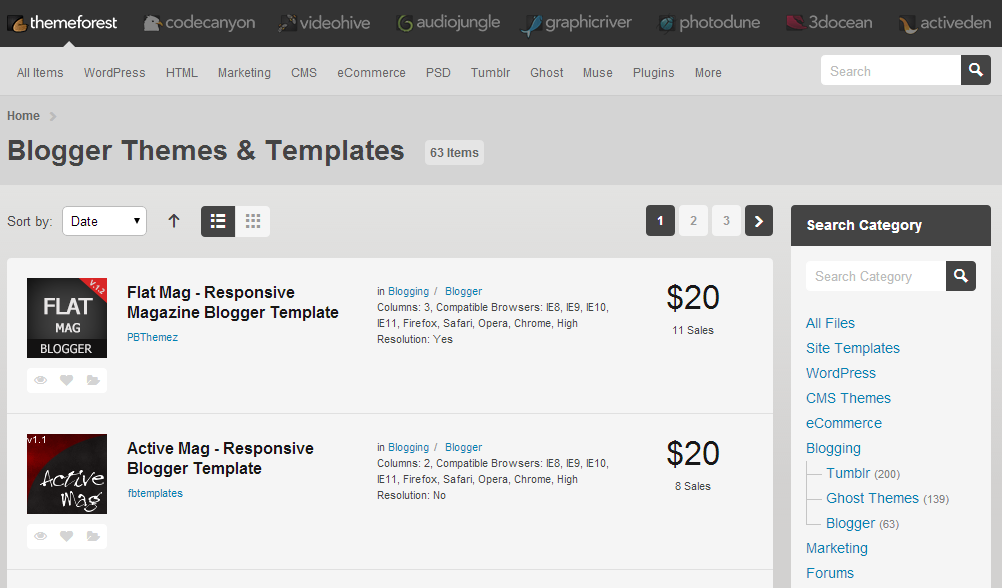1002x588 pixels.
Task: Open the Tumblr navigation item
Action: tap(490, 73)
